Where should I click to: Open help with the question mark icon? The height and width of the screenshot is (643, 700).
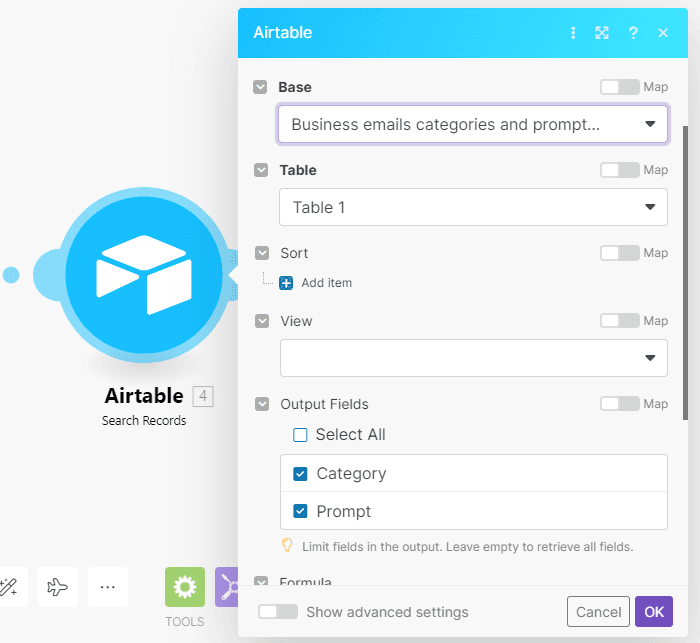pyautogui.click(x=633, y=33)
